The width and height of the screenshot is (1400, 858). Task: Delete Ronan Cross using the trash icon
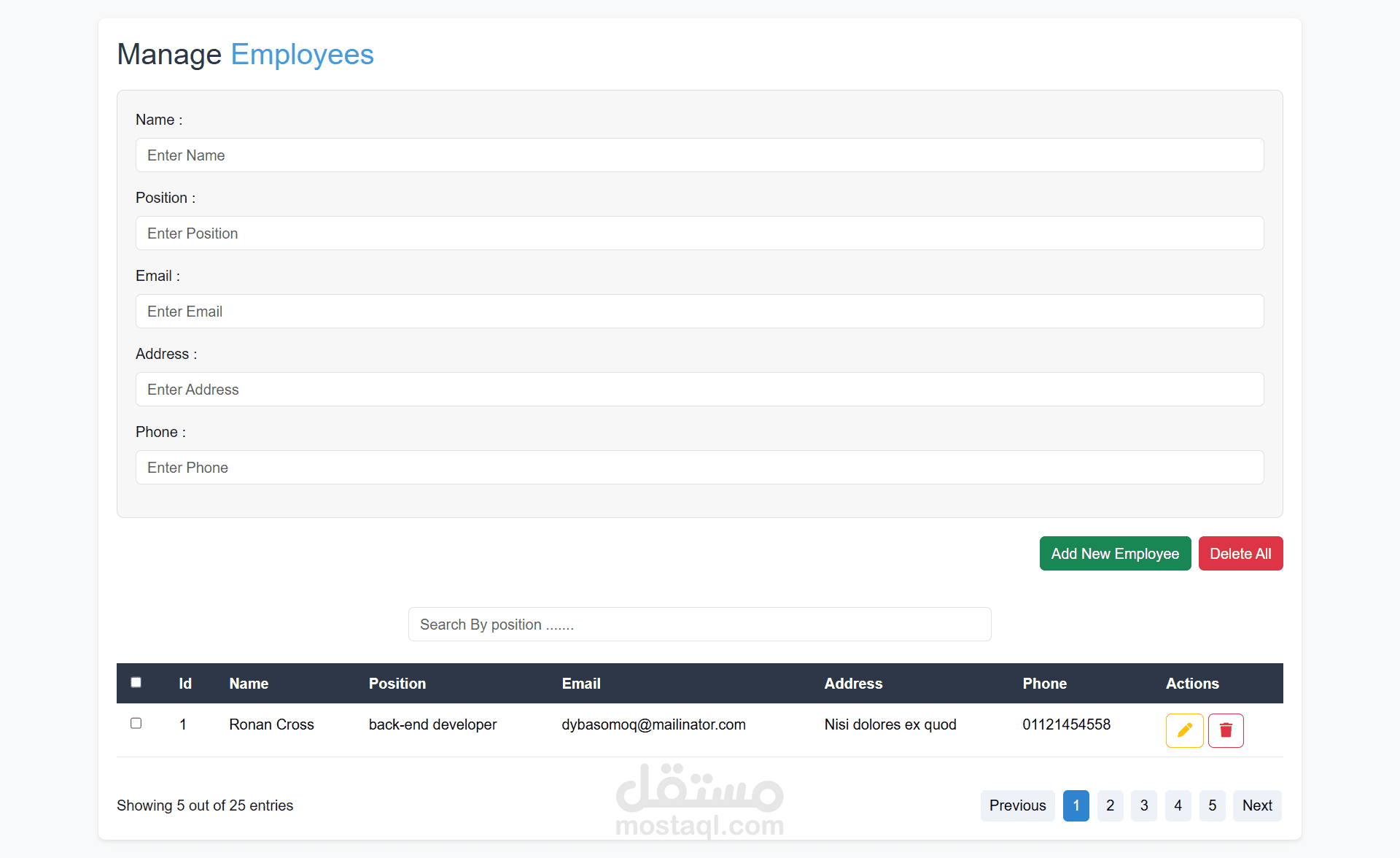[x=1225, y=730]
